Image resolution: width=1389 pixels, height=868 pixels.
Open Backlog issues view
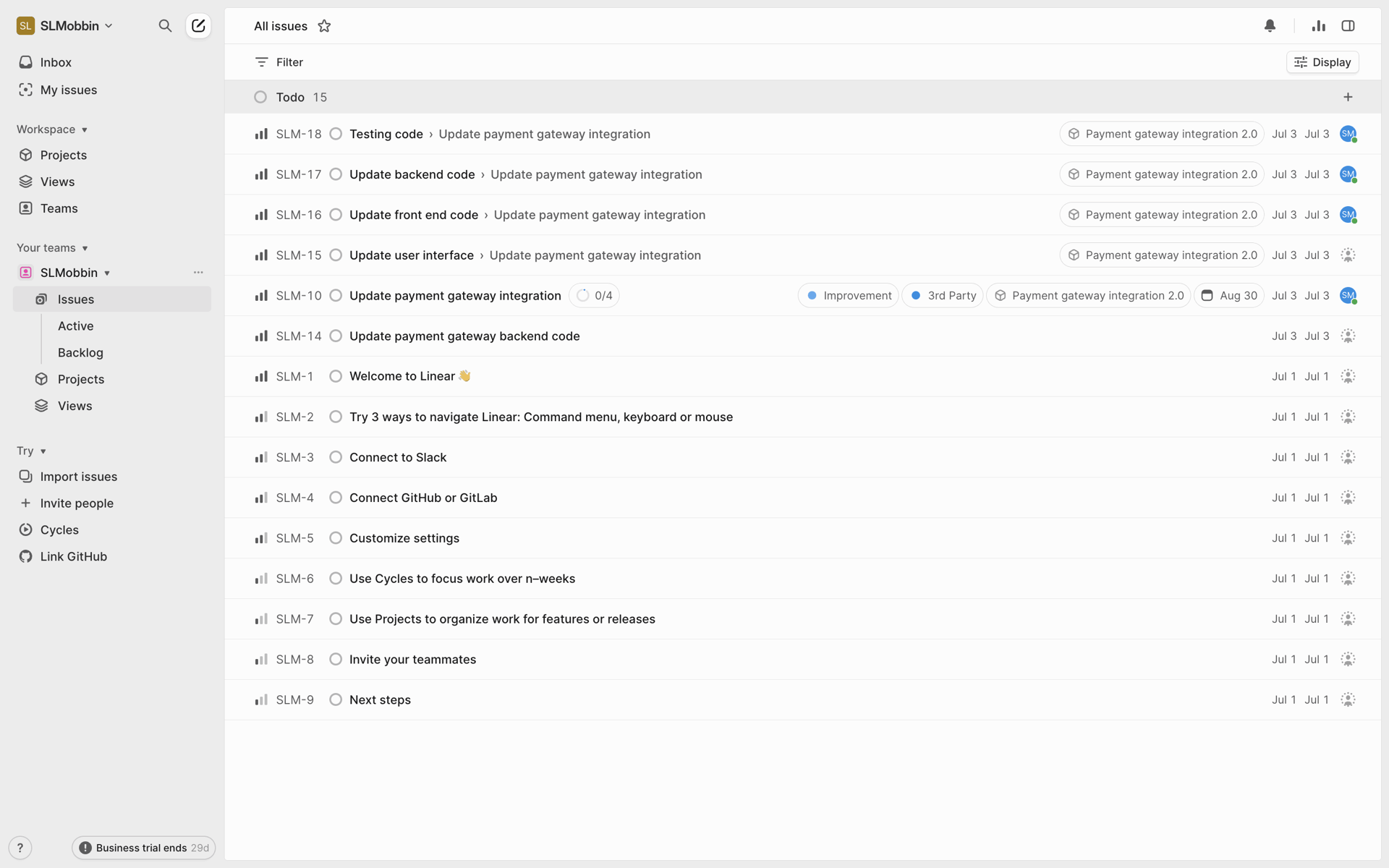[80, 353]
